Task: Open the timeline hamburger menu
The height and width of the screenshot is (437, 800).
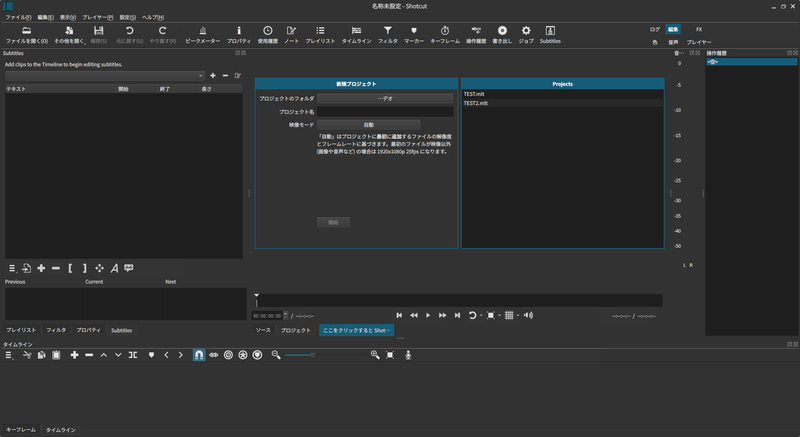Action: tap(9, 355)
